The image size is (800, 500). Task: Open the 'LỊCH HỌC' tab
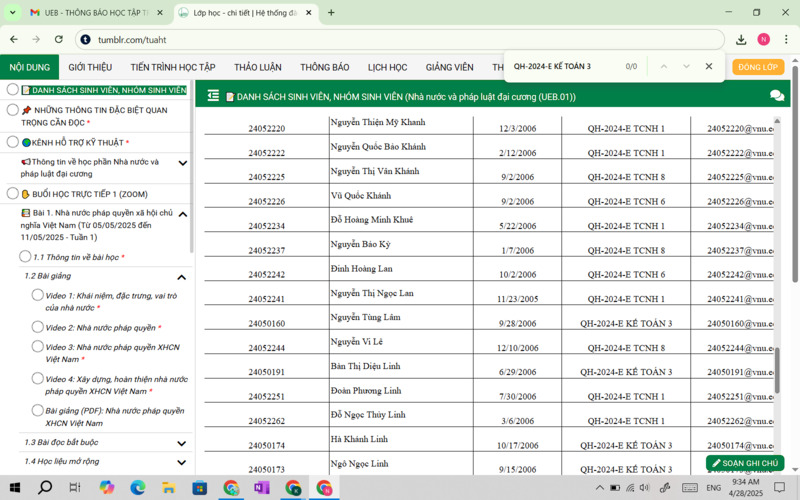[x=387, y=67]
